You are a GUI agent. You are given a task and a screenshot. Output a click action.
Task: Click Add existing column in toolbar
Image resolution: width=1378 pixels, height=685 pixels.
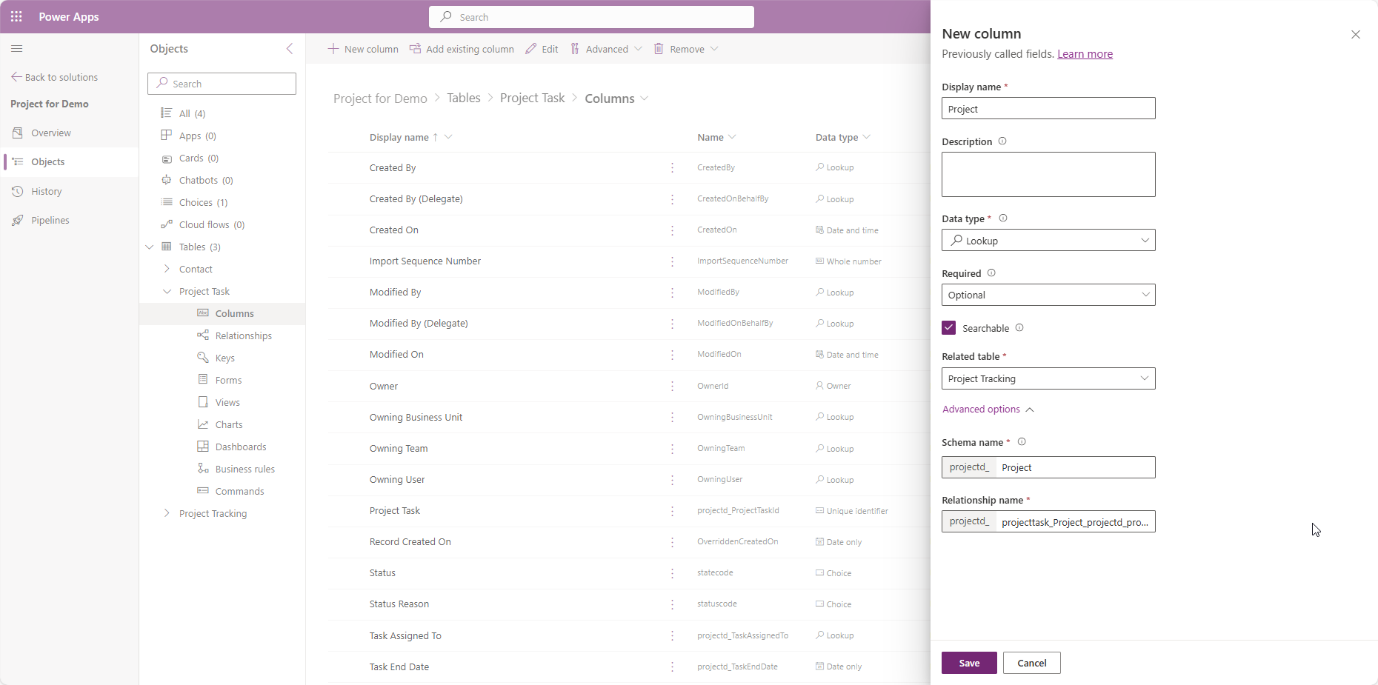click(461, 49)
